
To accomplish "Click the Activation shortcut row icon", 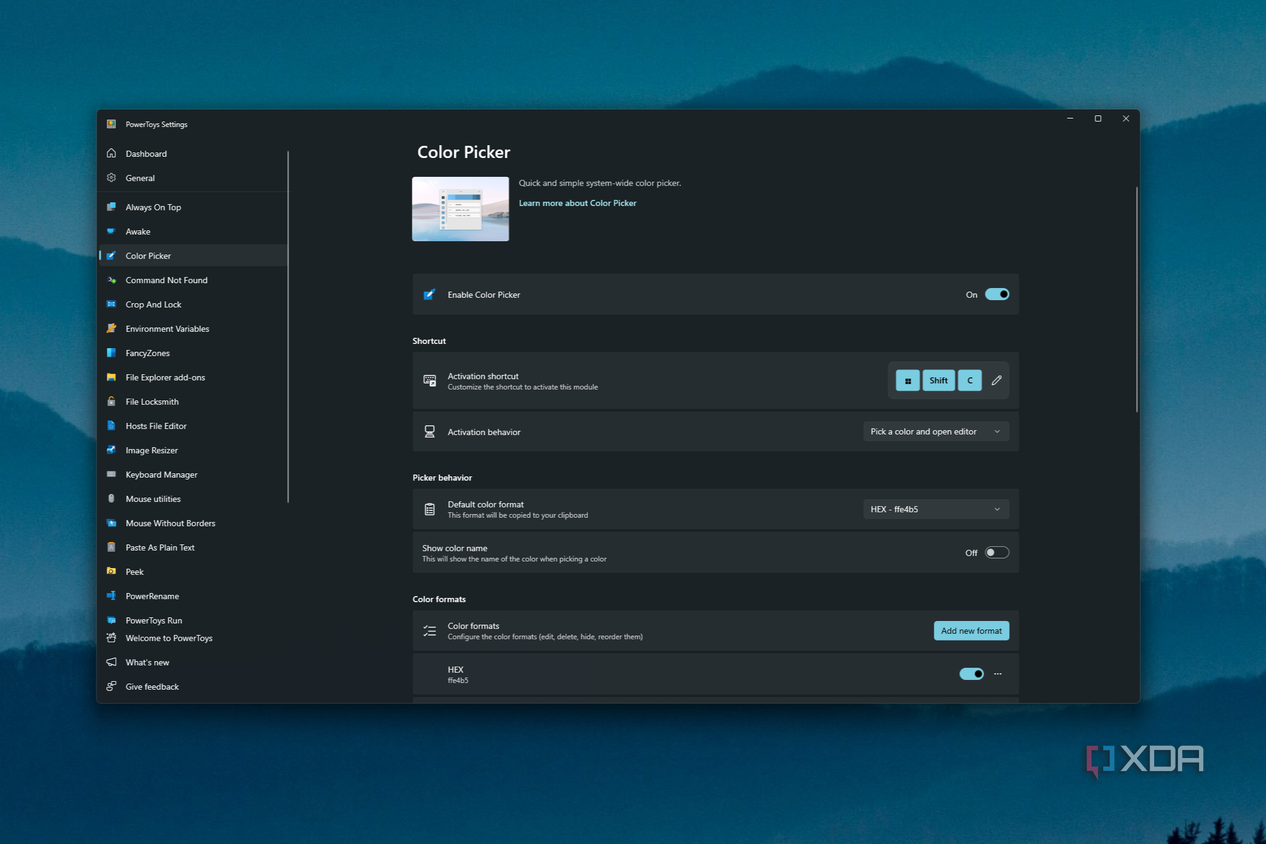I will [430, 381].
